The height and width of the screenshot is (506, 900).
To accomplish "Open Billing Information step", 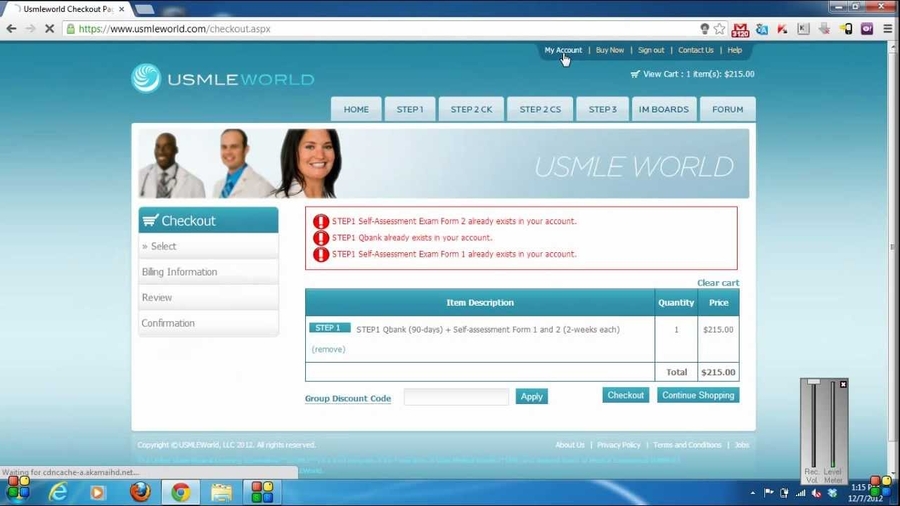I will tap(208, 272).
